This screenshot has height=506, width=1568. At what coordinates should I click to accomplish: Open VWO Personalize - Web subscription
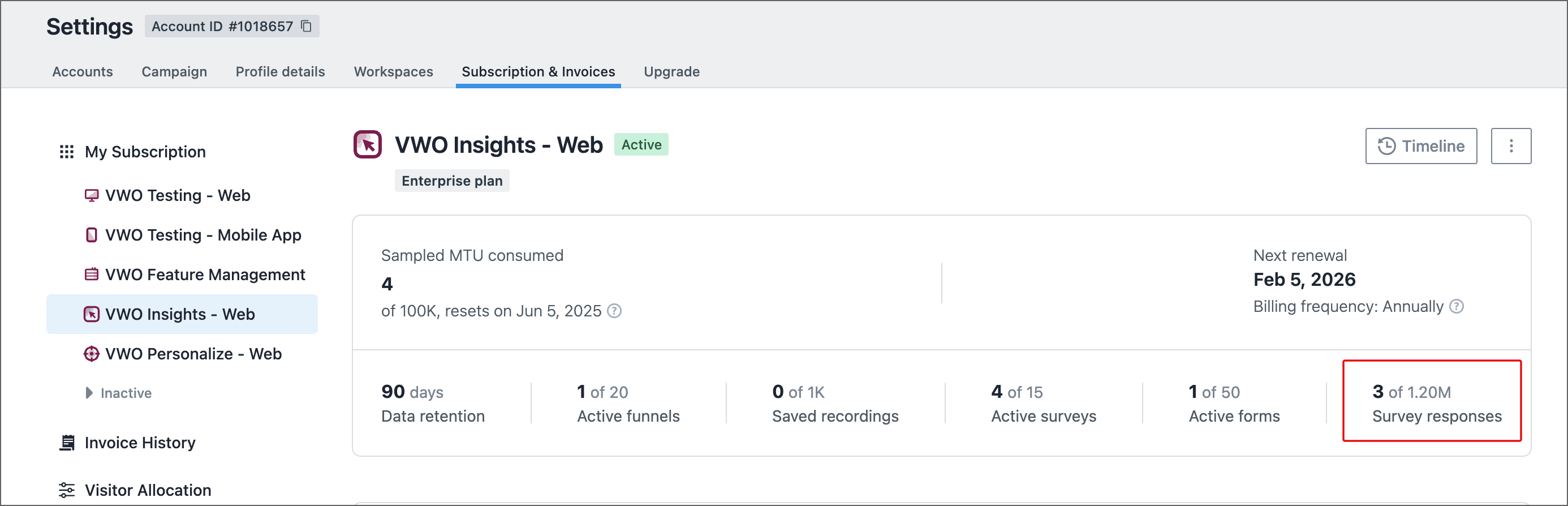(x=193, y=354)
